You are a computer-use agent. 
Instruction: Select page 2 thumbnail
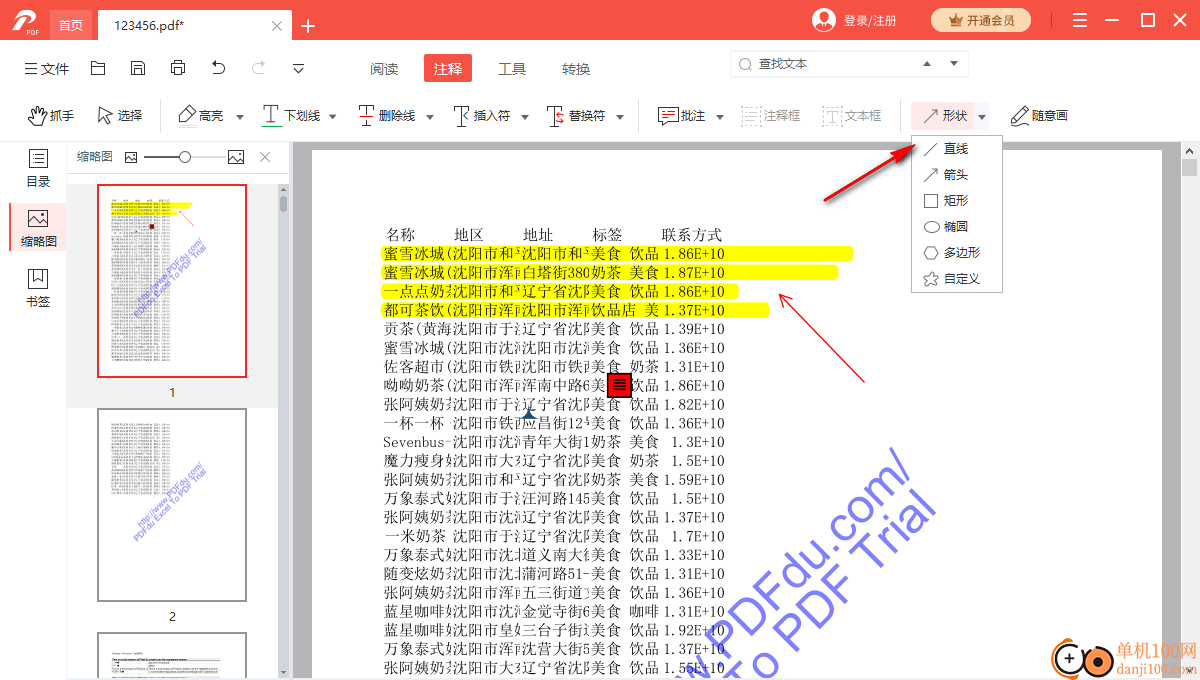point(172,505)
